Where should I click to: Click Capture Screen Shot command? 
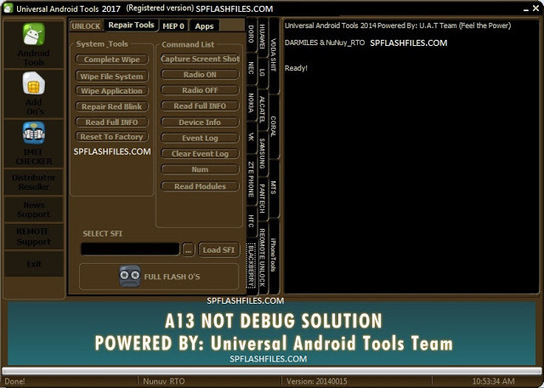(200, 59)
